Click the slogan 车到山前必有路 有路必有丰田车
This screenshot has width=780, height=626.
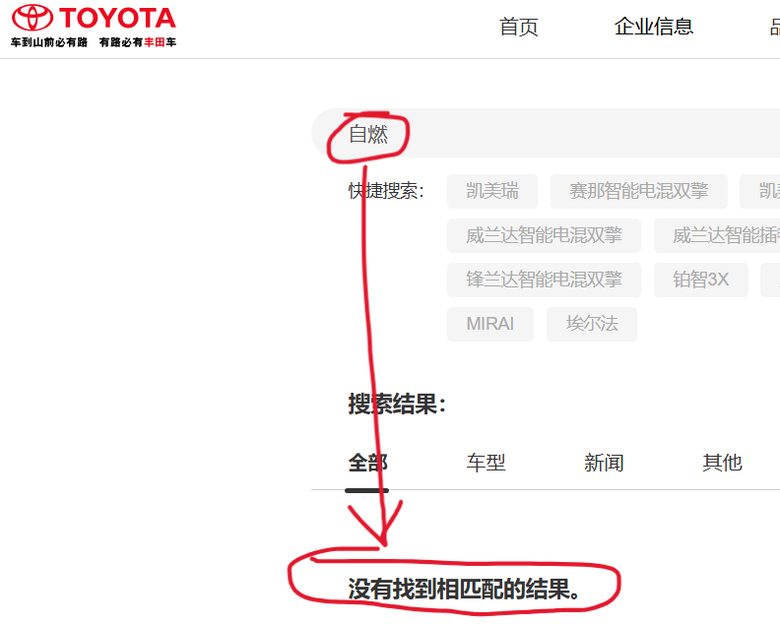coord(94,42)
